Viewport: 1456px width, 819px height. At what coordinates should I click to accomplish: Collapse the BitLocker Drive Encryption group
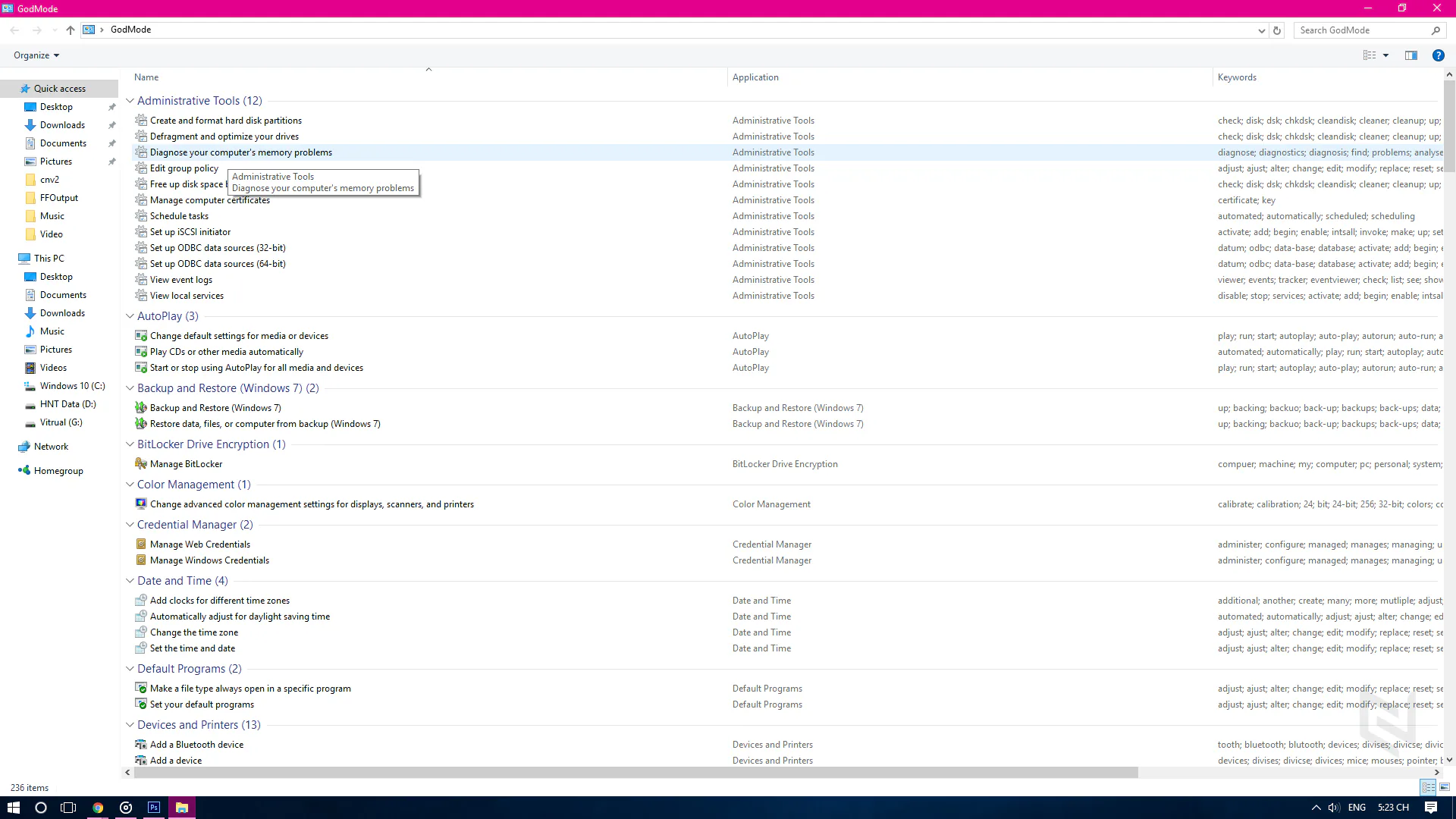(x=130, y=444)
